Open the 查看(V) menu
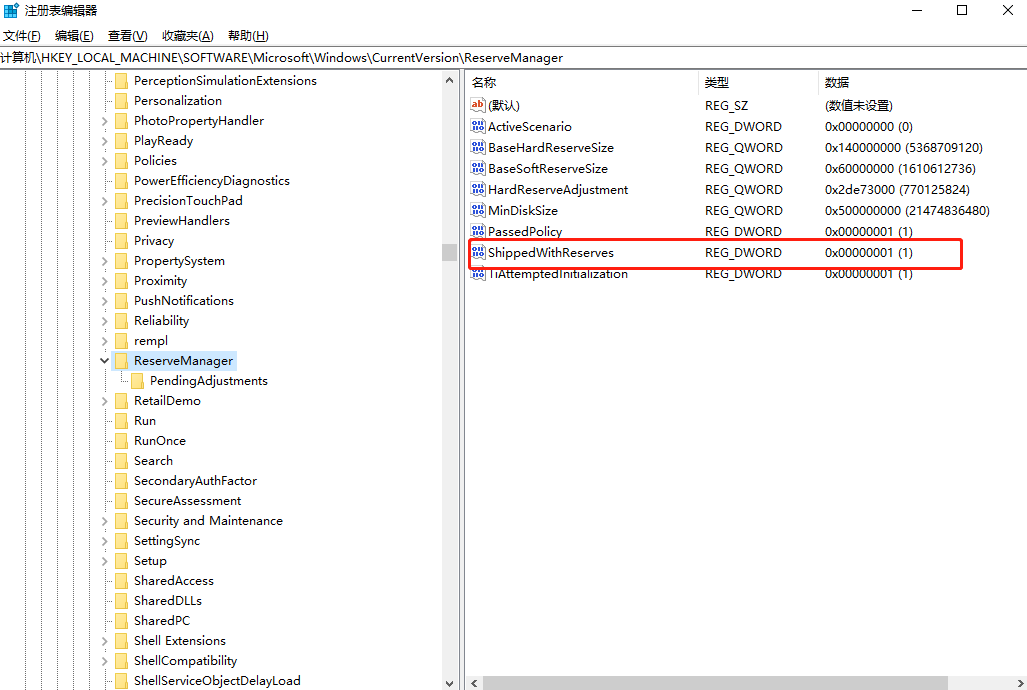 126,35
